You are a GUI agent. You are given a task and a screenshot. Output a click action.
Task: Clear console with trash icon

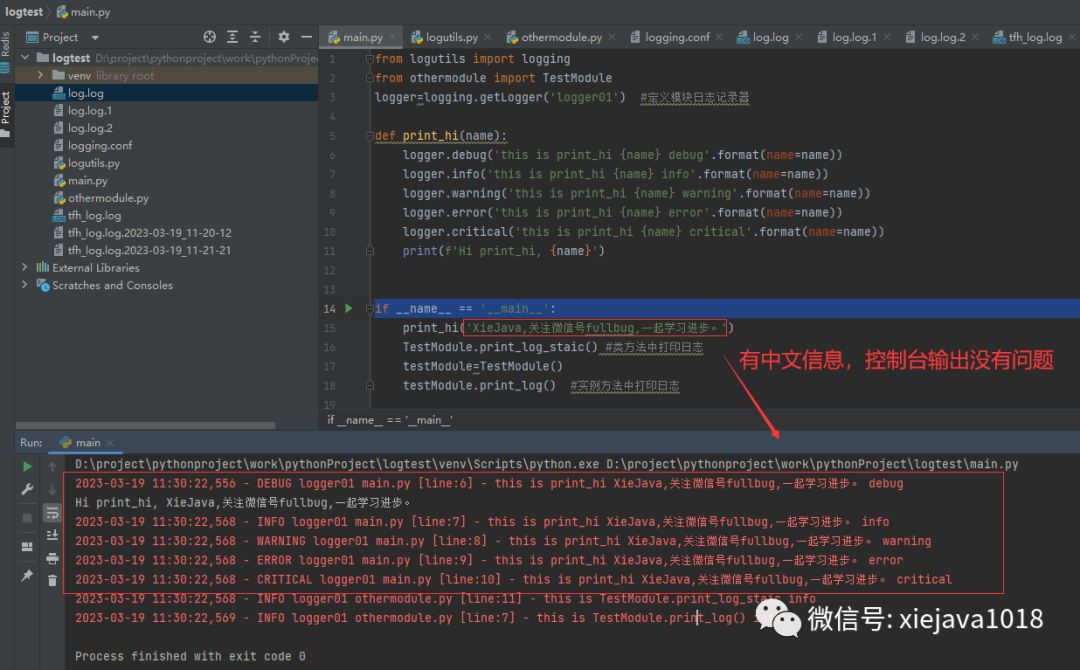pos(52,580)
